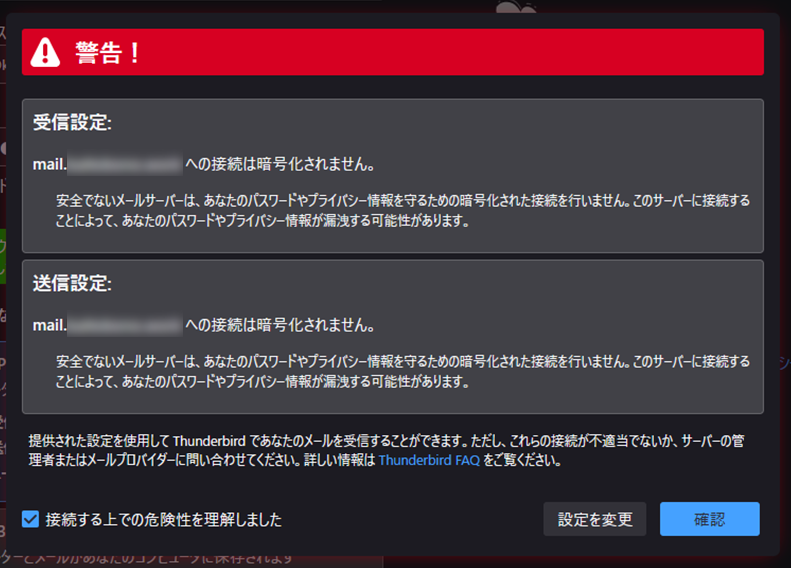Uncheck 接続する上での危険性を理解しました checkbox
This screenshot has width=791, height=568.
click(x=30, y=519)
